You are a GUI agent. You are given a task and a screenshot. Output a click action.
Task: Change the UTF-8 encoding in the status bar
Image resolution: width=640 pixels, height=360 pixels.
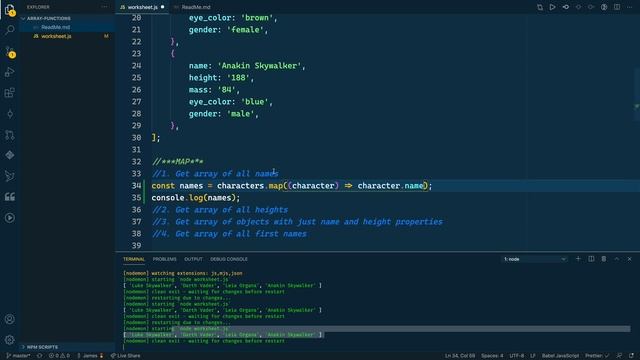pyautogui.click(x=516, y=356)
